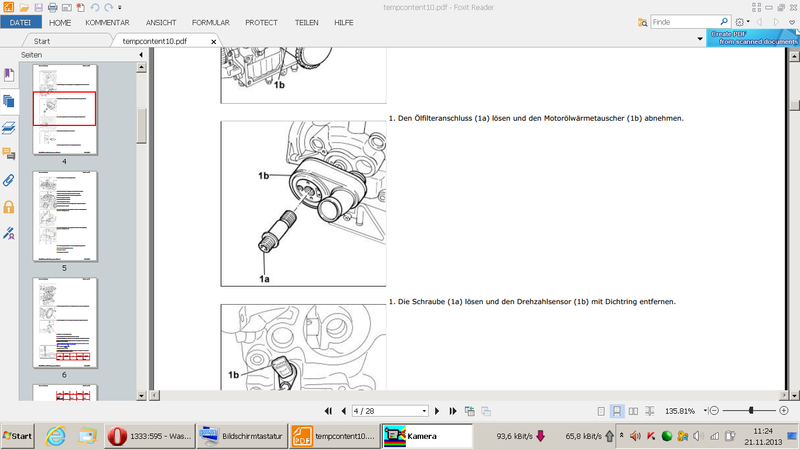The width and height of the screenshot is (800, 450).
Task: Enable continuous page view mode
Action: 617,411
